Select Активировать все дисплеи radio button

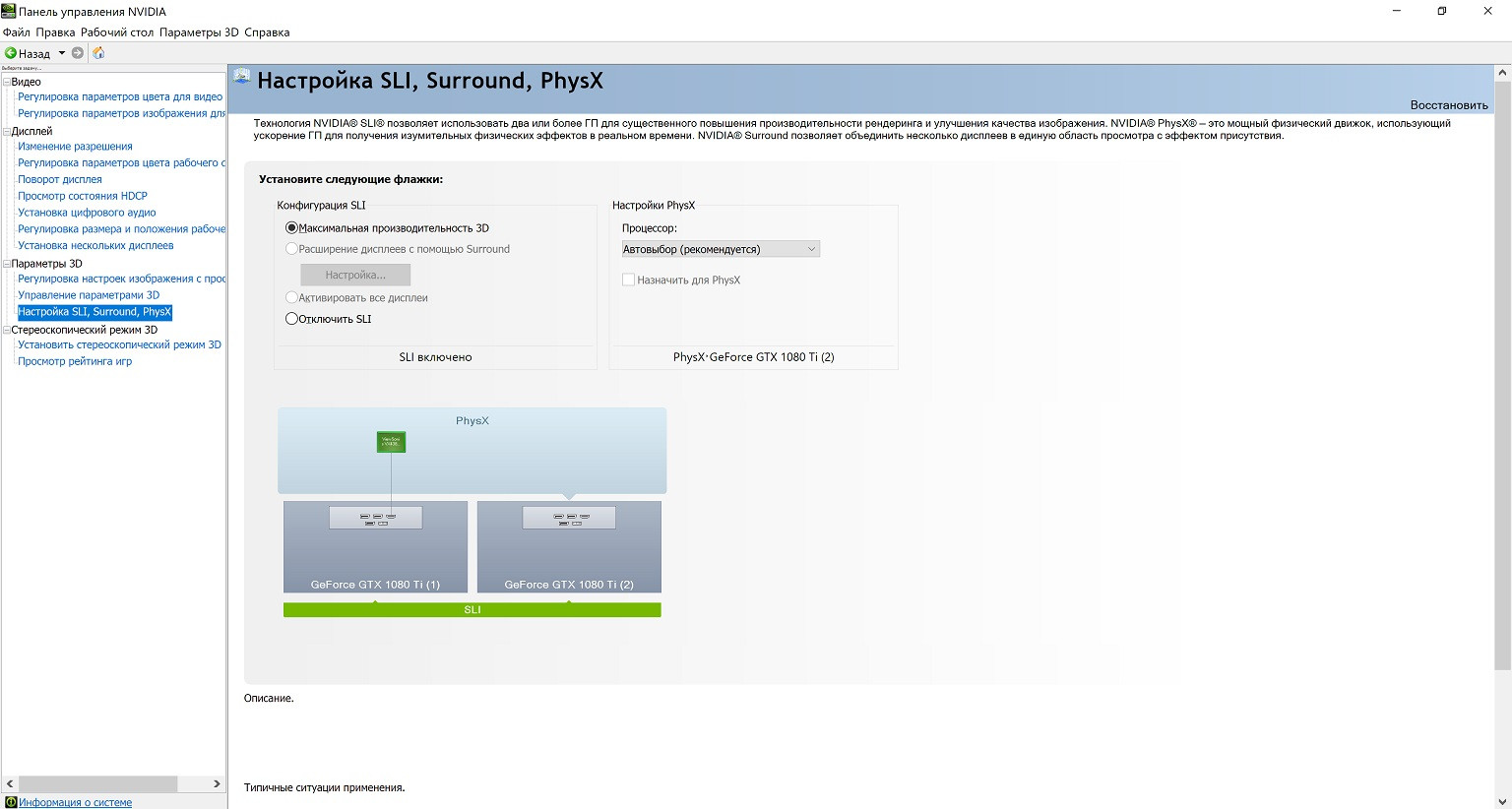tap(291, 297)
